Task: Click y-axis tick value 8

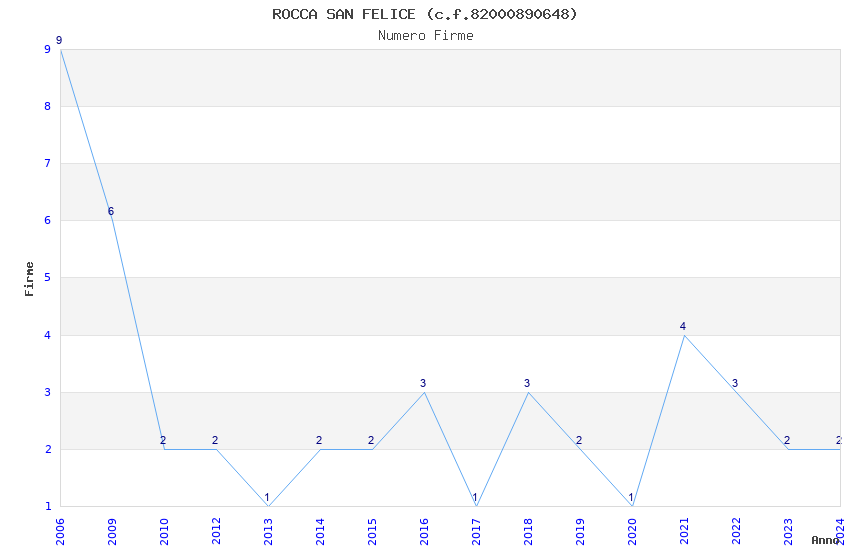Action: click(x=48, y=106)
